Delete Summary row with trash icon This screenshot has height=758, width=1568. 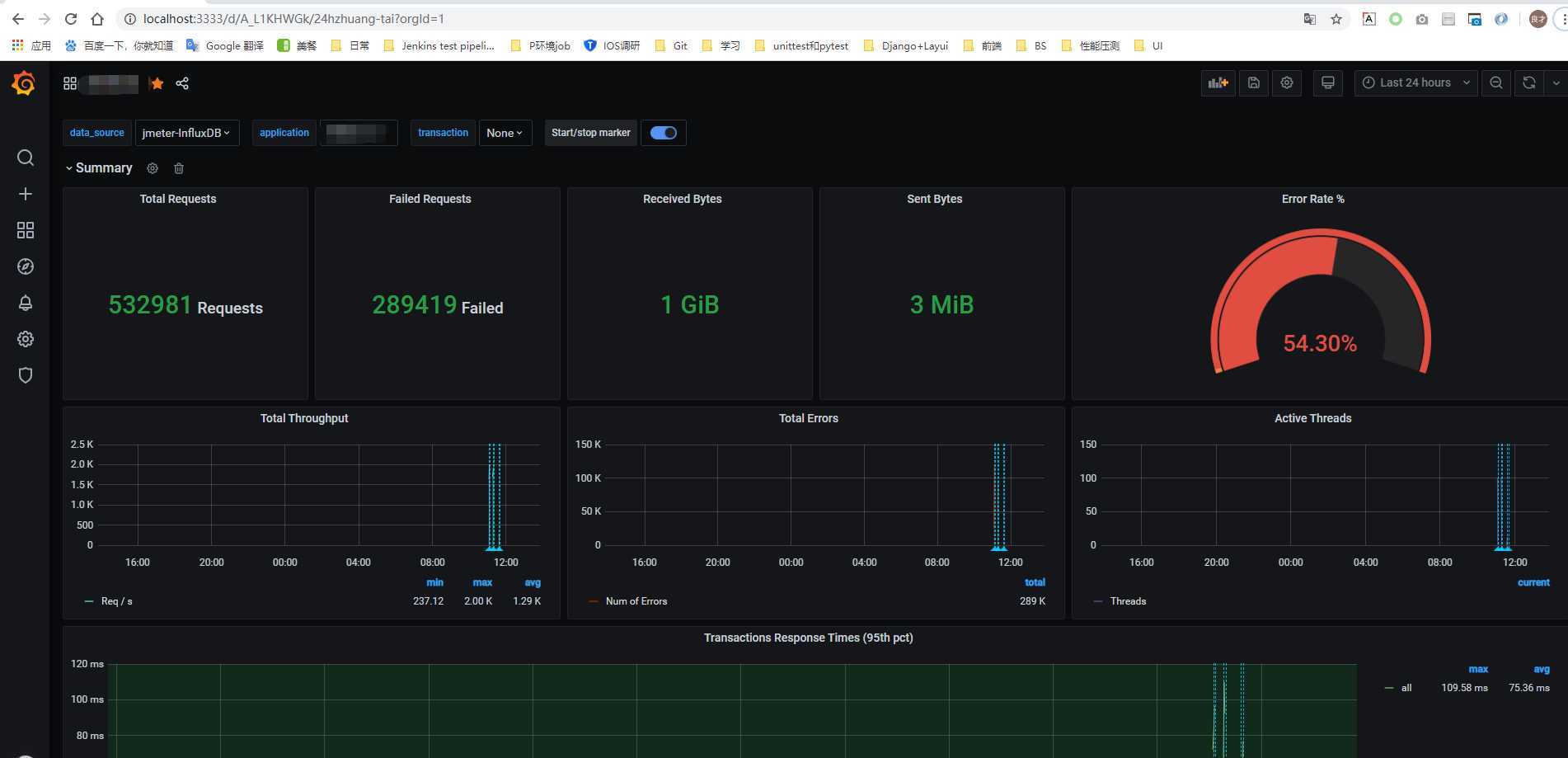click(179, 168)
